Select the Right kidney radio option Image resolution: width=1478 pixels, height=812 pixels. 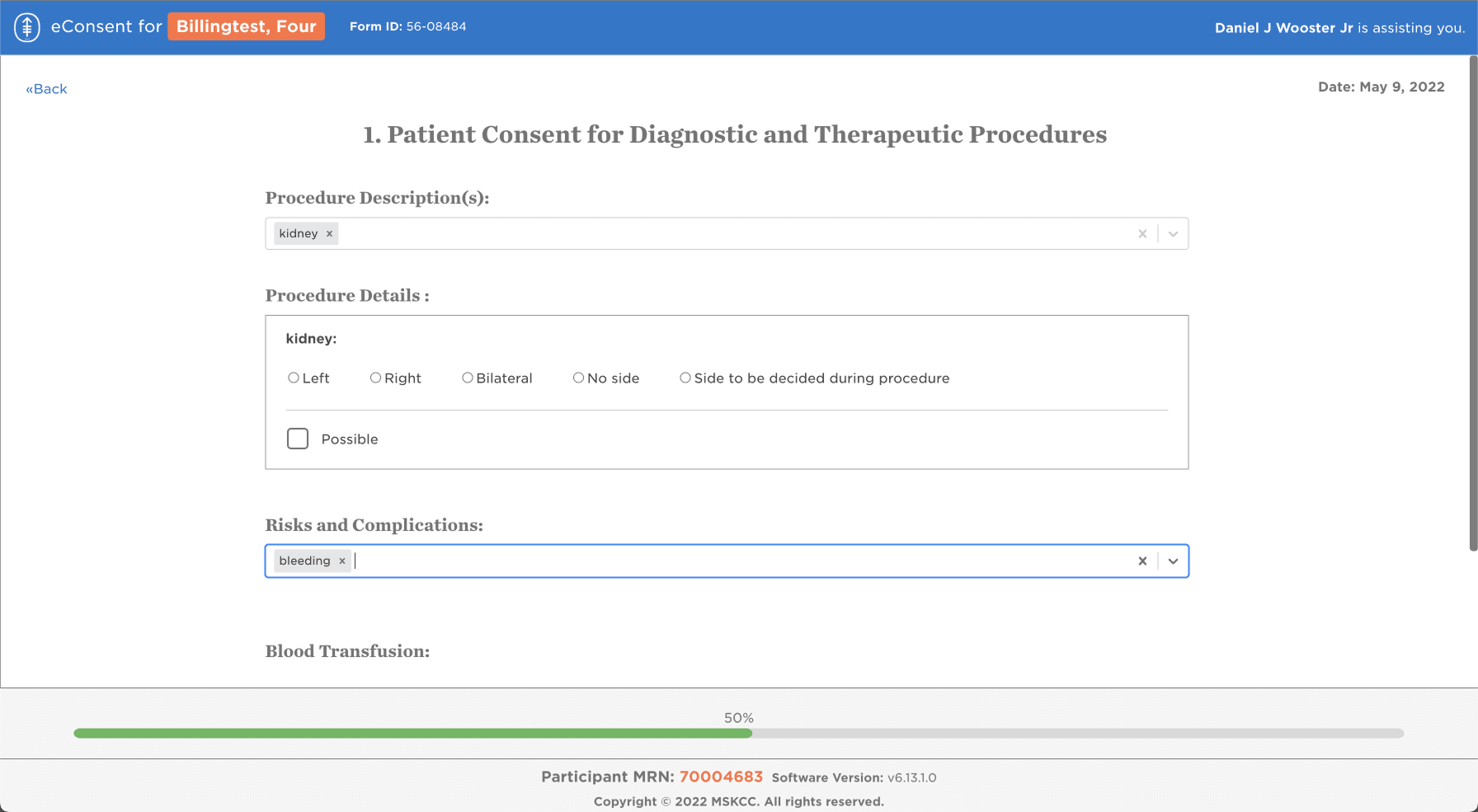tap(375, 378)
